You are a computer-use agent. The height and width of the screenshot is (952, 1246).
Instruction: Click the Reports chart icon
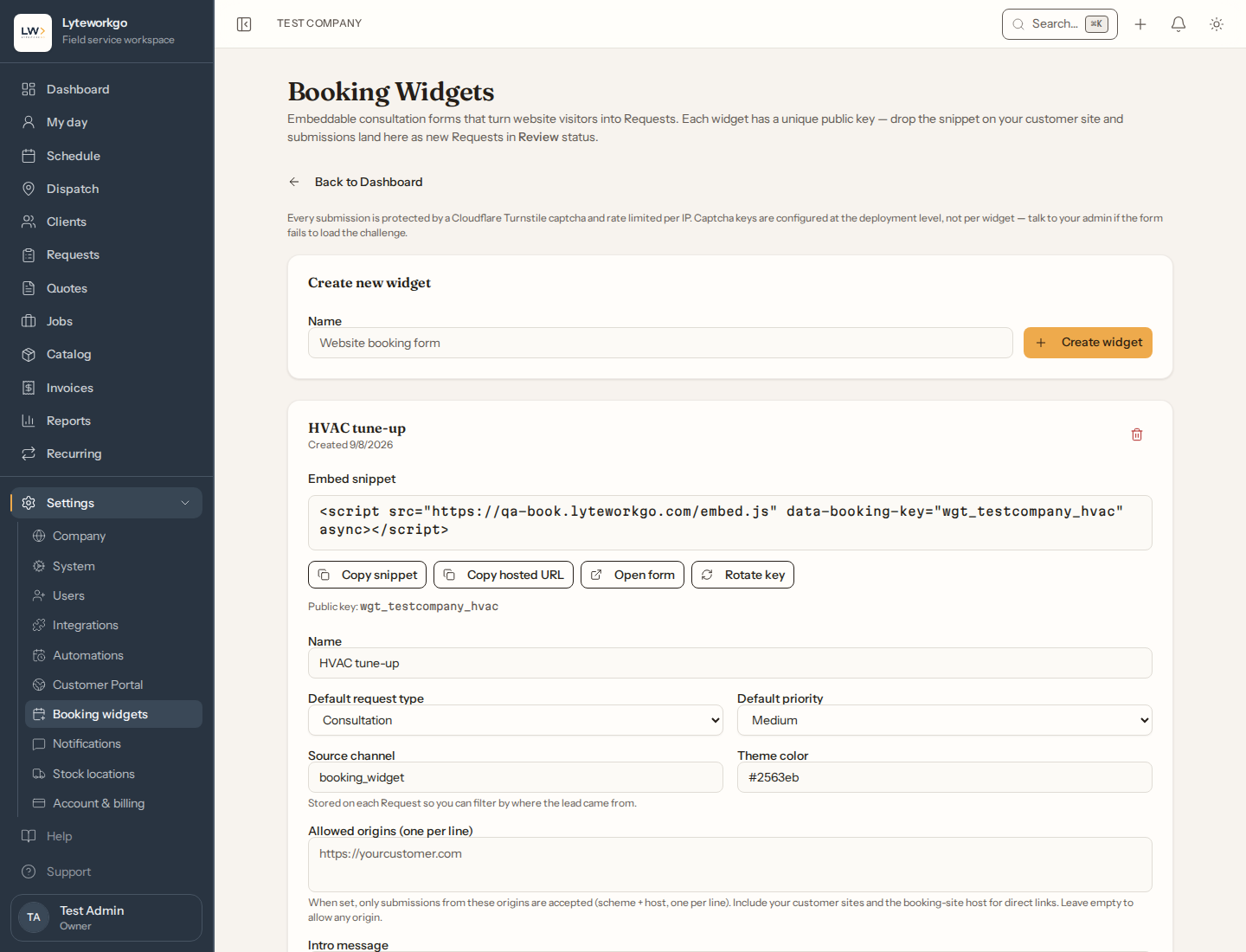(29, 421)
